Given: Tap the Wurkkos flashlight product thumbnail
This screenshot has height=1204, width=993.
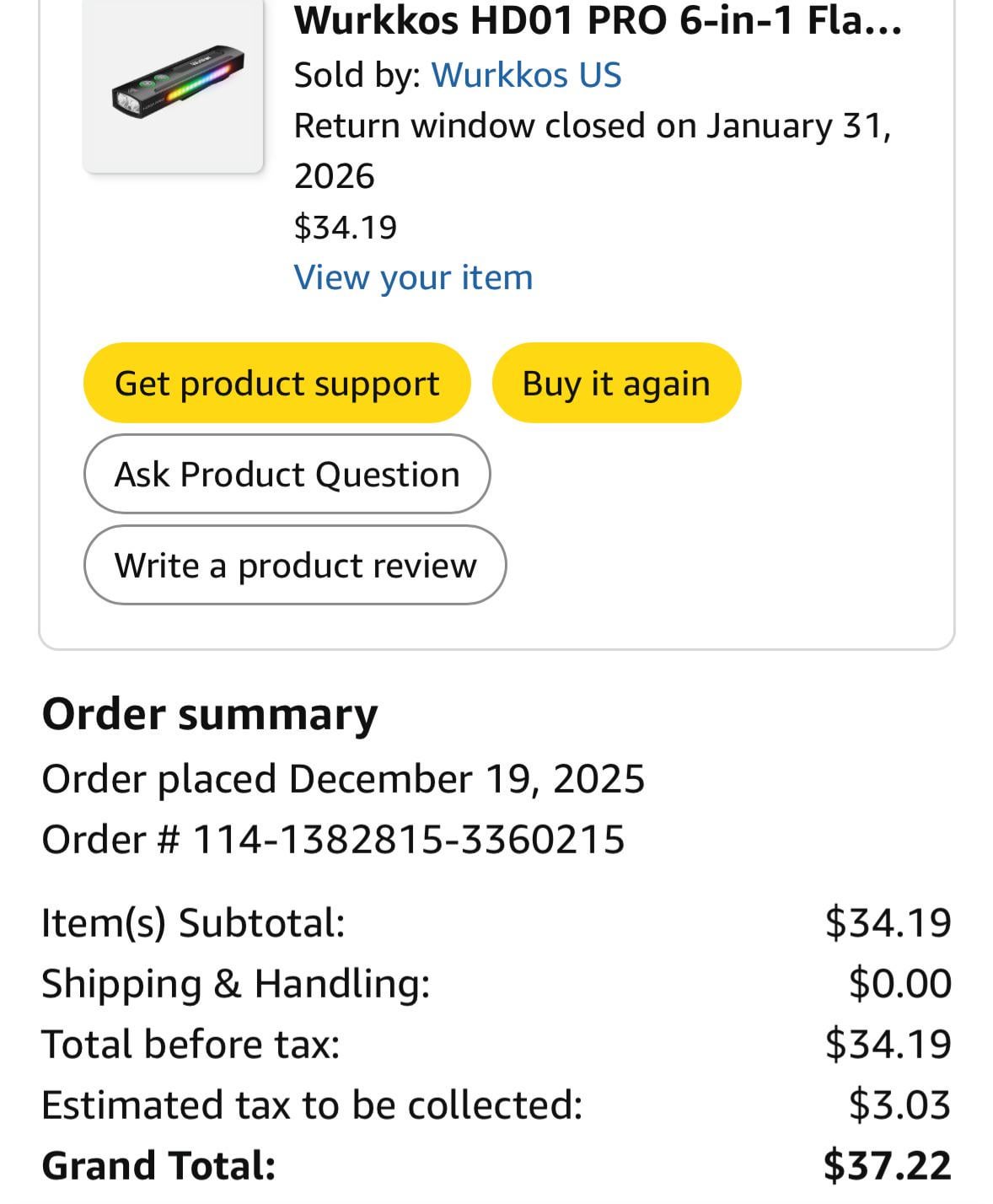Looking at the screenshot, I should pyautogui.click(x=174, y=83).
